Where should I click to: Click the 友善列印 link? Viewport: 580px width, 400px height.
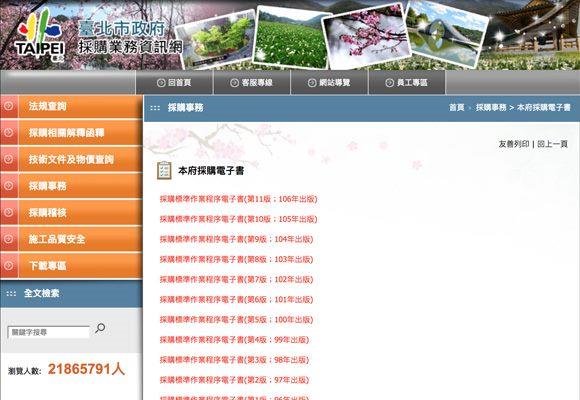514,144
